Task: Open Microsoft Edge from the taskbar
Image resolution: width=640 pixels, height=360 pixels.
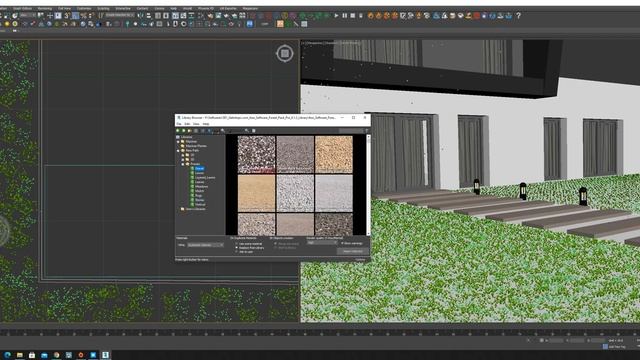Action: point(7,355)
